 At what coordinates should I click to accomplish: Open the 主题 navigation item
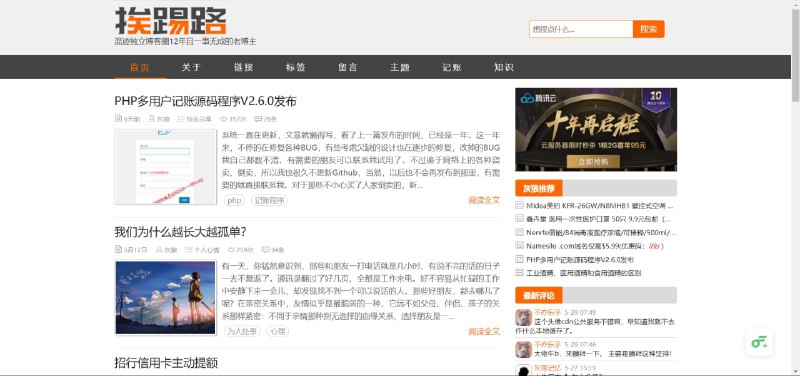click(x=400, y=67)
